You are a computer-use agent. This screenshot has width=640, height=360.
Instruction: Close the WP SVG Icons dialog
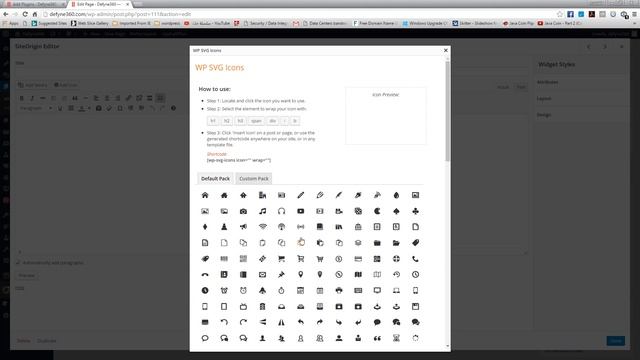pyautogui.click(x=446, y=50)
